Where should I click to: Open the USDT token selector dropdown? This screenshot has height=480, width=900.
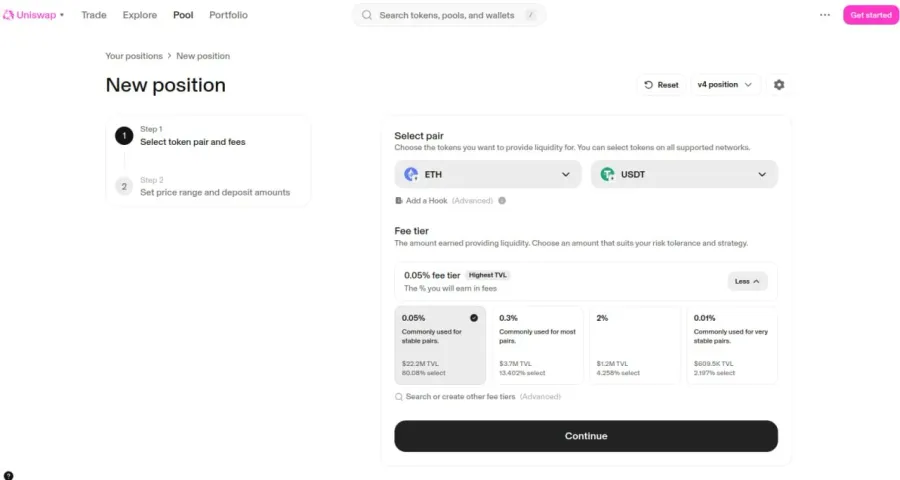click(684, 174)
